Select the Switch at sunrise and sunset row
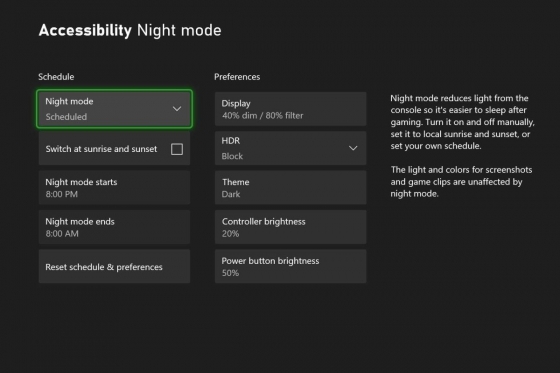560x373 pixels. coord(114,149)
